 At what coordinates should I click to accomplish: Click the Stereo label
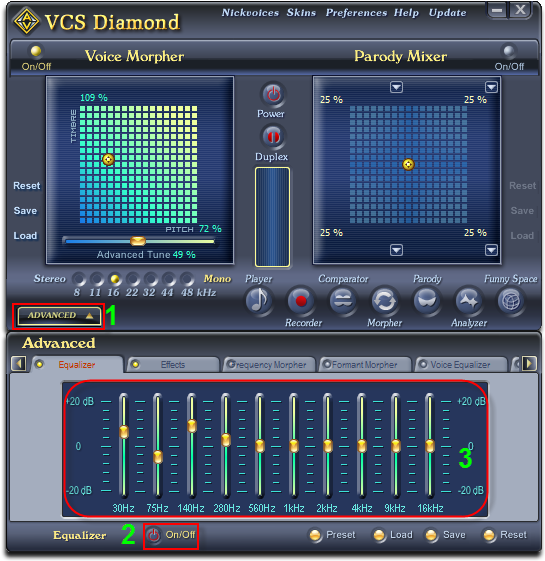click(x=50, y=279)
